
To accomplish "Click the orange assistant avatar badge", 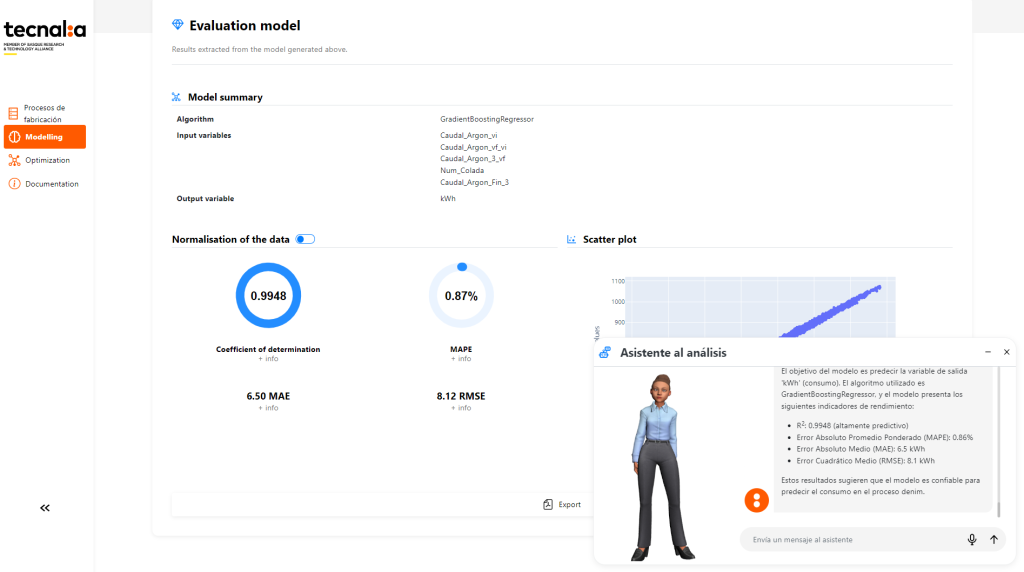I will pyautogui.click(x=757, y=501).
